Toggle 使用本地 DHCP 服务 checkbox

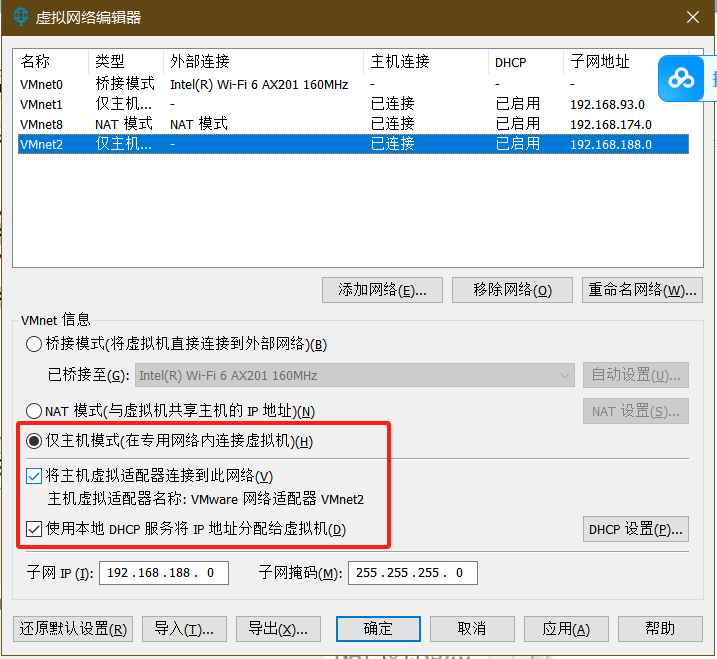(x=34, y=529)
